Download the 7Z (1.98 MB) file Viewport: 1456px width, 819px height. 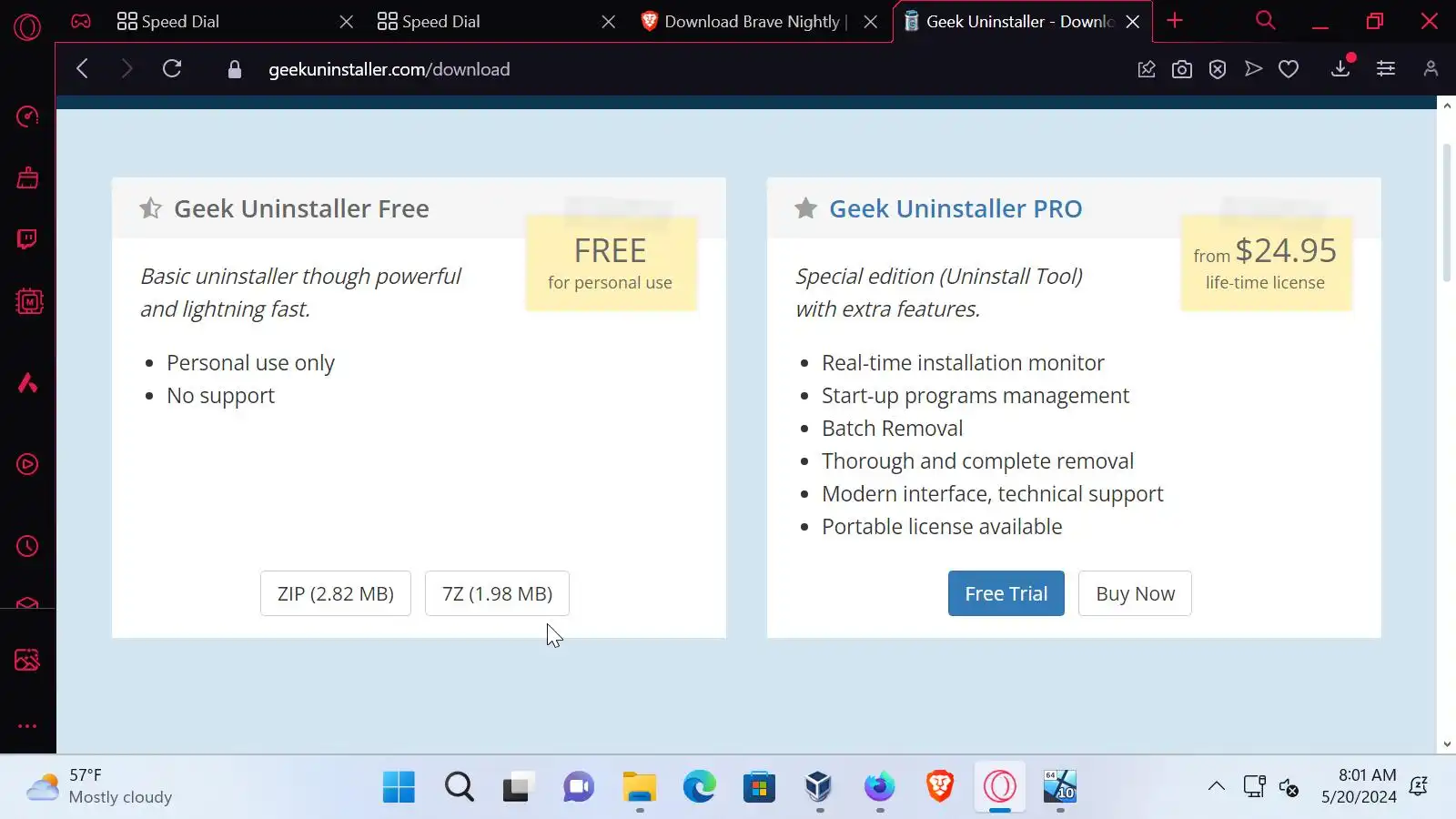497,593
